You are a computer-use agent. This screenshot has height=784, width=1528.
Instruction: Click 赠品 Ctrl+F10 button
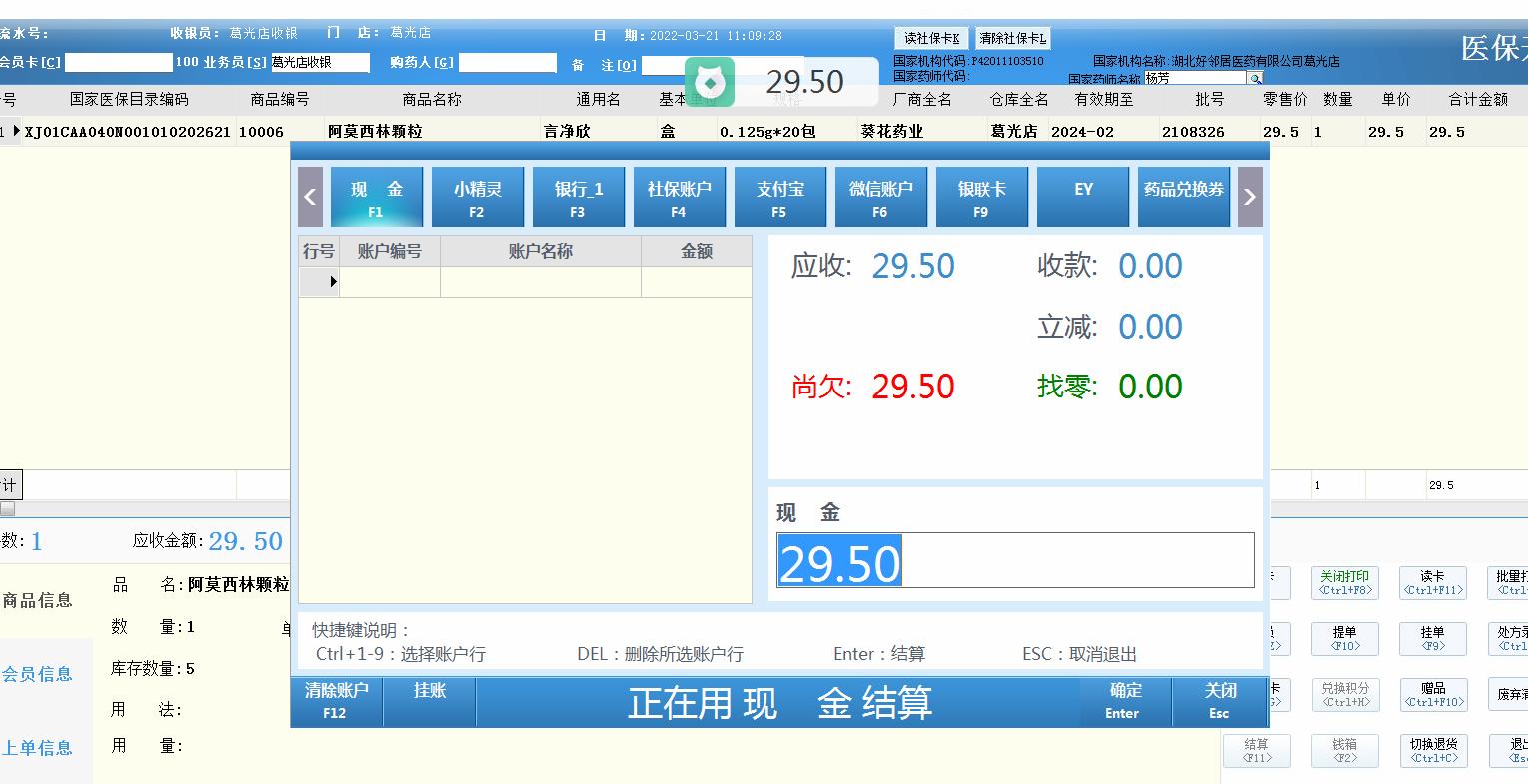pyautogui.click(x=1432, y=695)
